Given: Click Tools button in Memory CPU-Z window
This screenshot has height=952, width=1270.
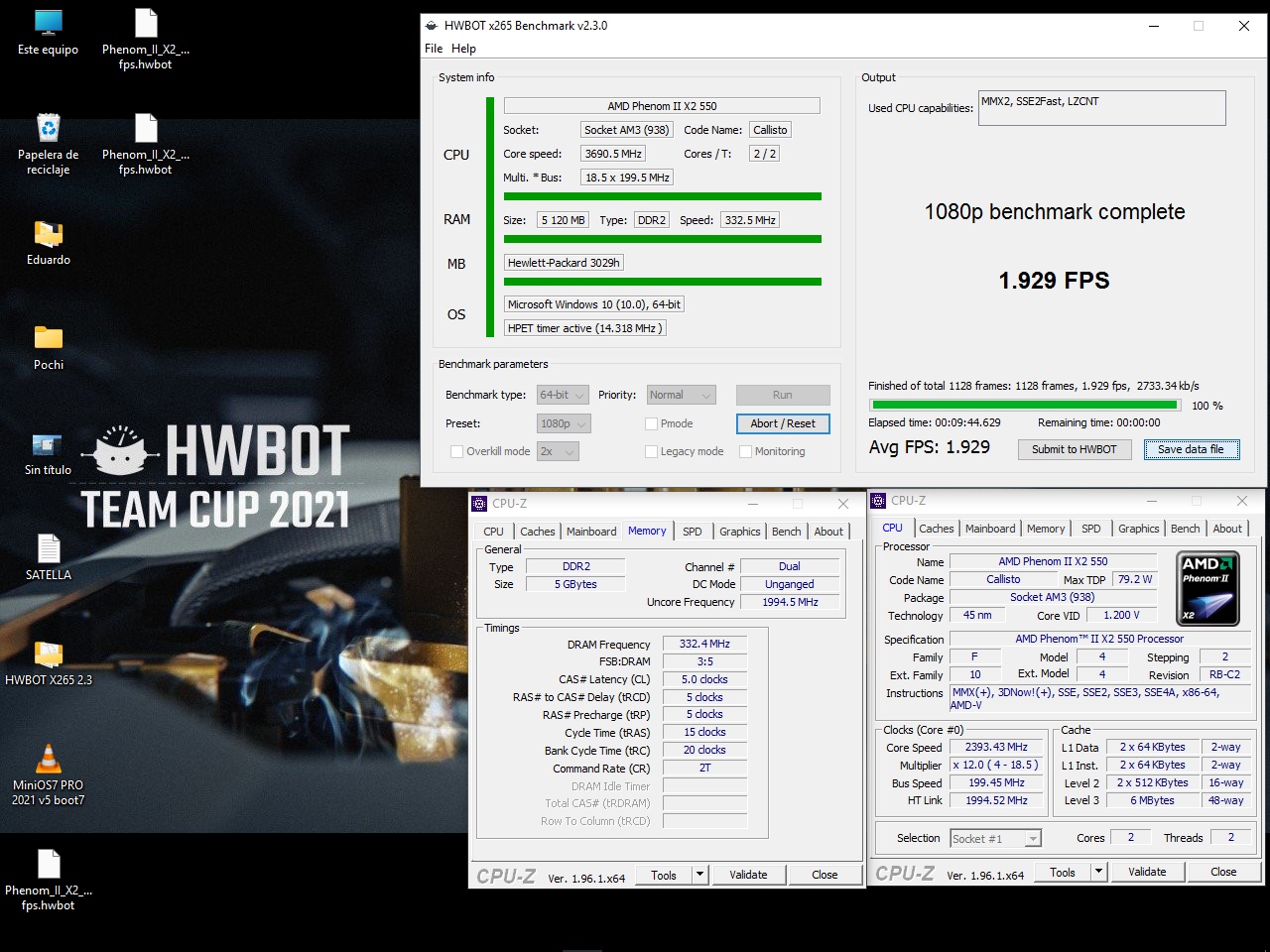Looking at the screenshot, I should point(664,875).
